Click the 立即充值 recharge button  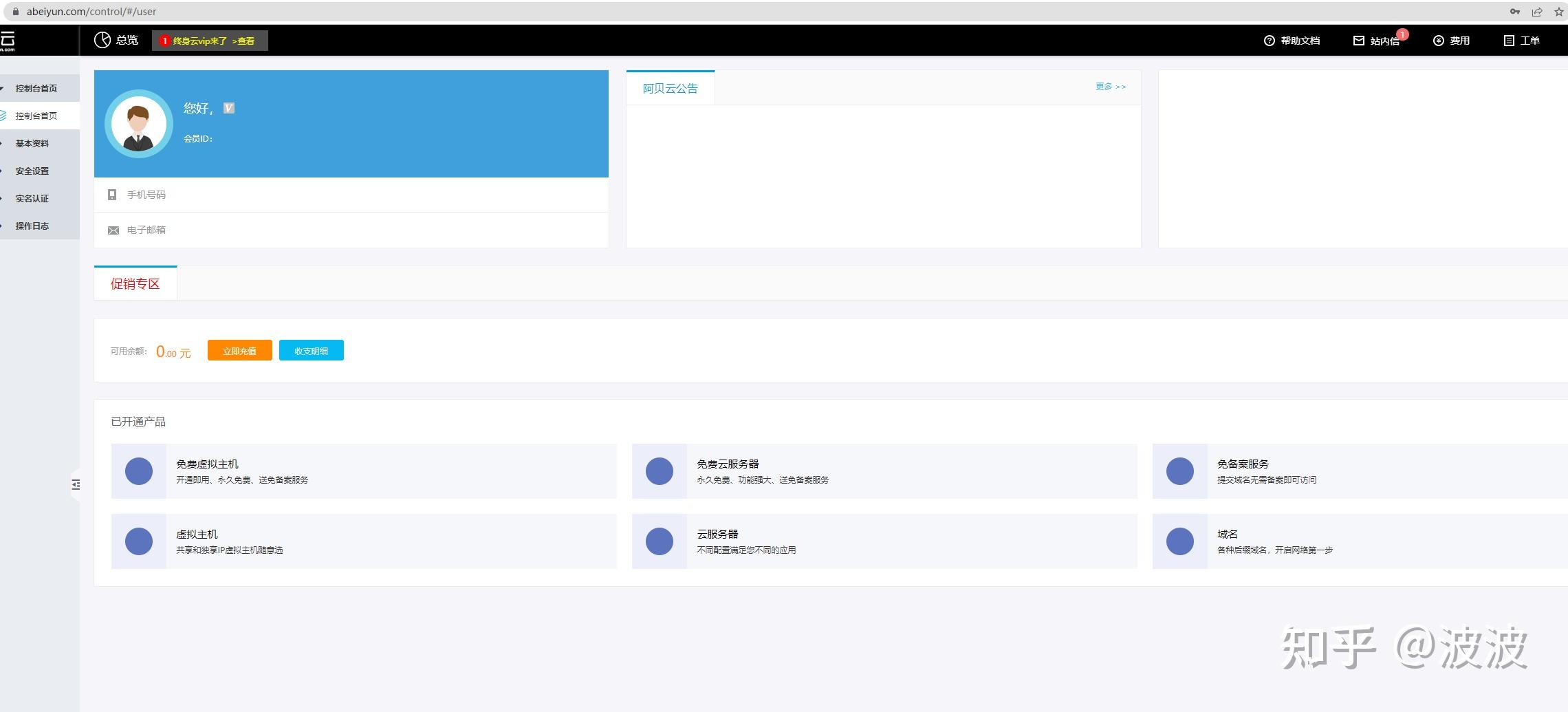[x=240, y=350]
